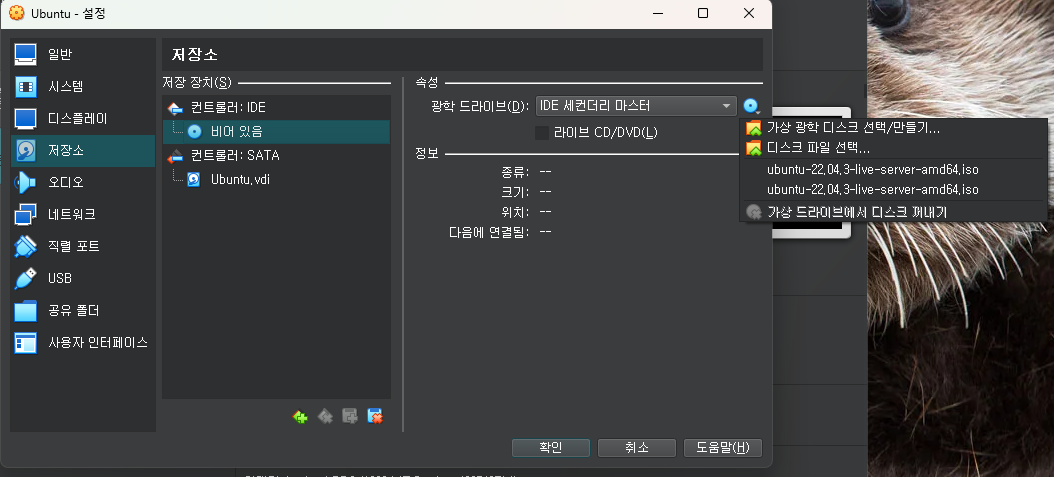This screenshot has height=477, width=1054.
Task: Select the Ubuntu.vdi disk entry
Action: click(276, 179)
